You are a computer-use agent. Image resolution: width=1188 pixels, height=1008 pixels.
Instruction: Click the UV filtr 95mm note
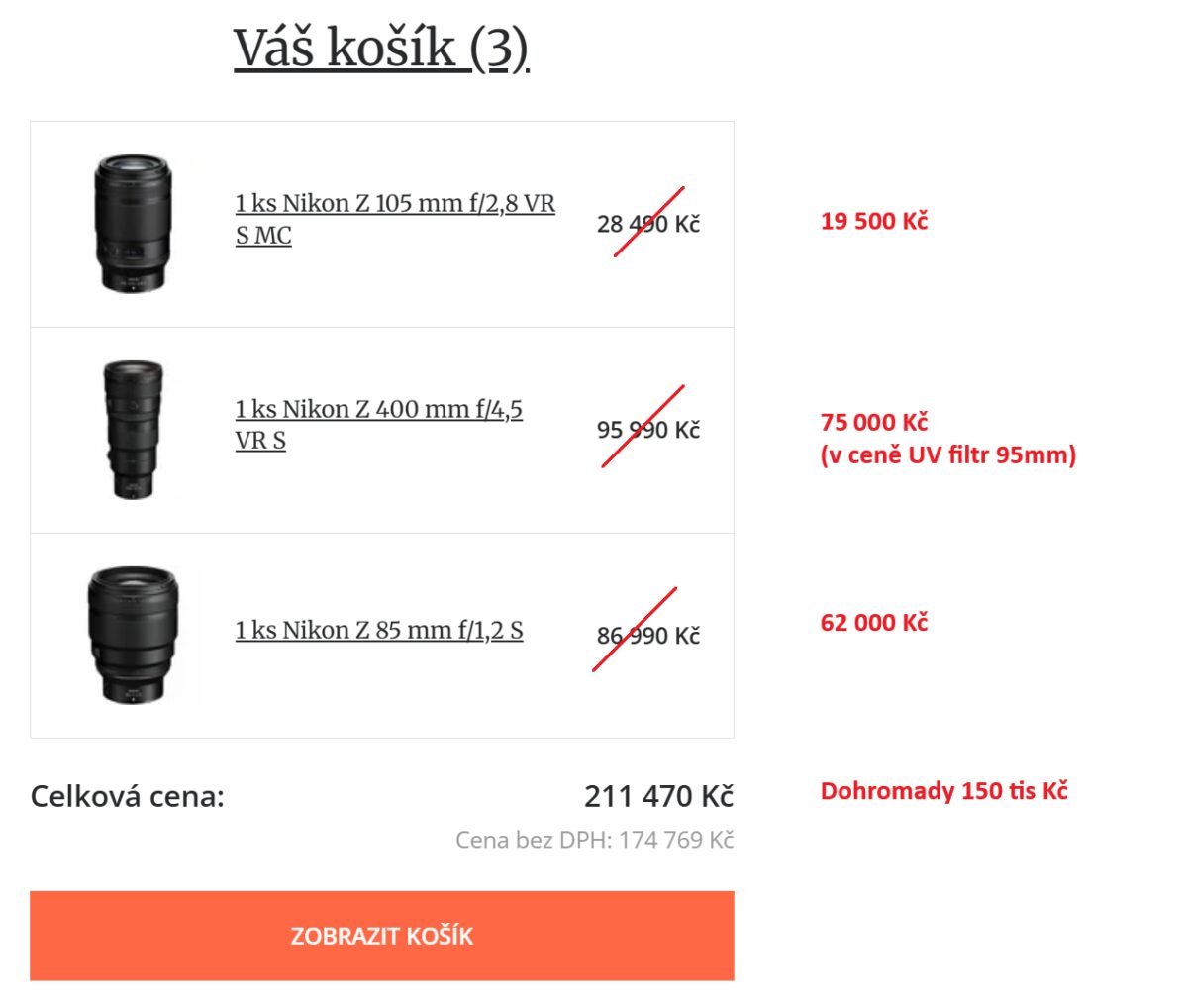tap(947, 455)
